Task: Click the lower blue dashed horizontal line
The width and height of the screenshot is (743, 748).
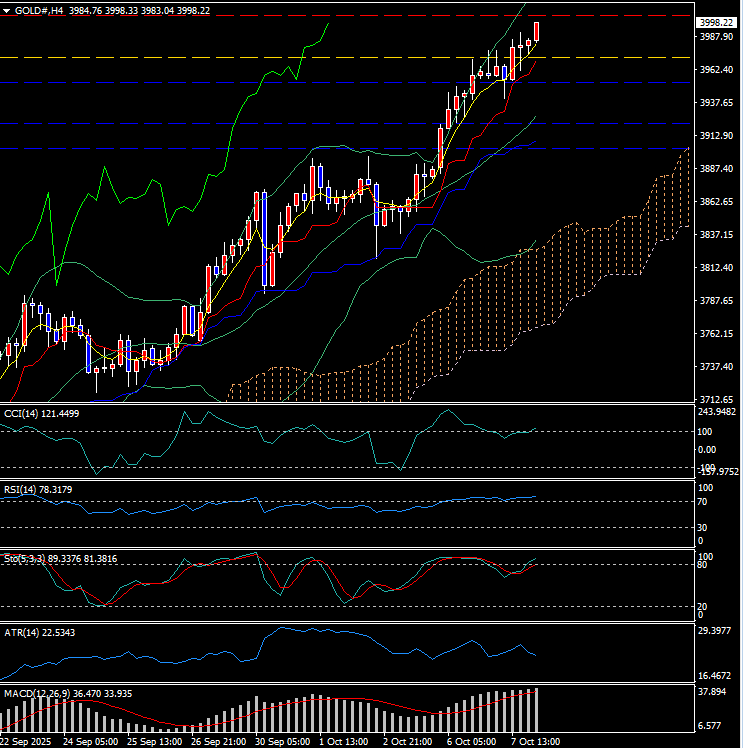Action: (x=300, y=148)
